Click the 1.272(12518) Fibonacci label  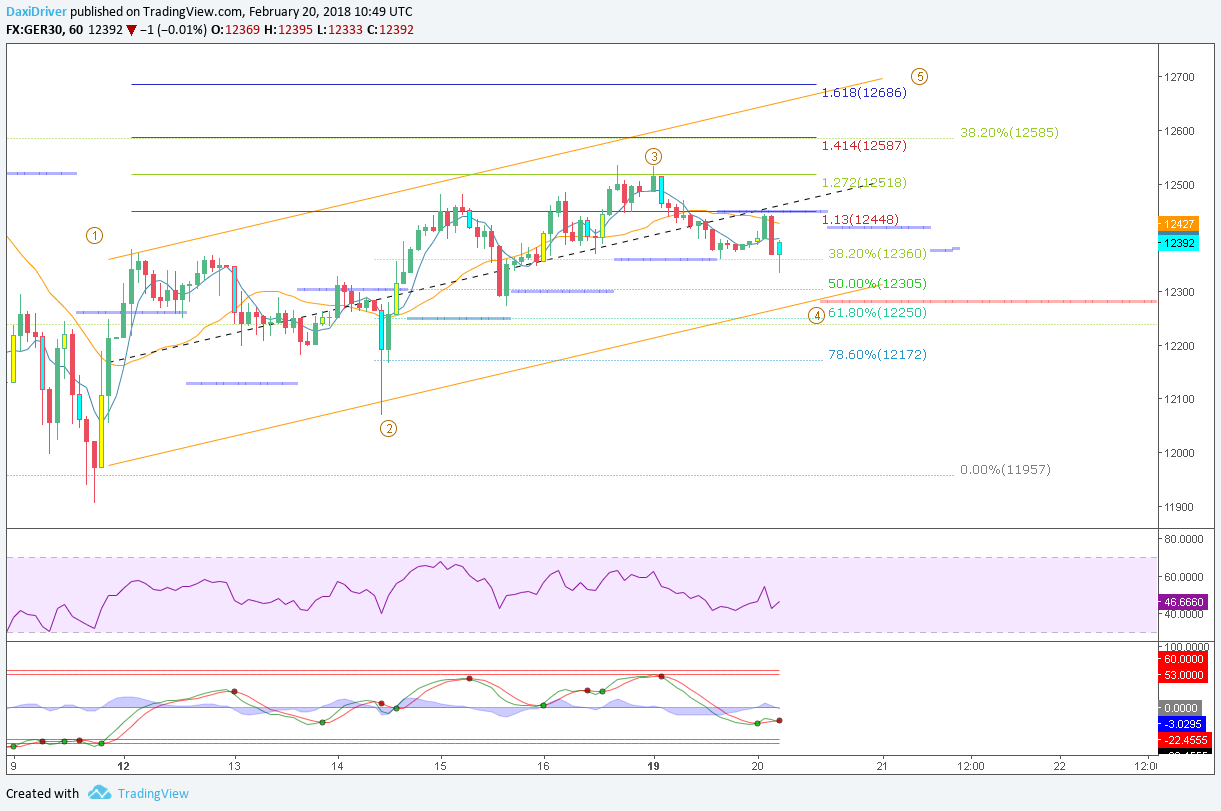tap(864, 183)
